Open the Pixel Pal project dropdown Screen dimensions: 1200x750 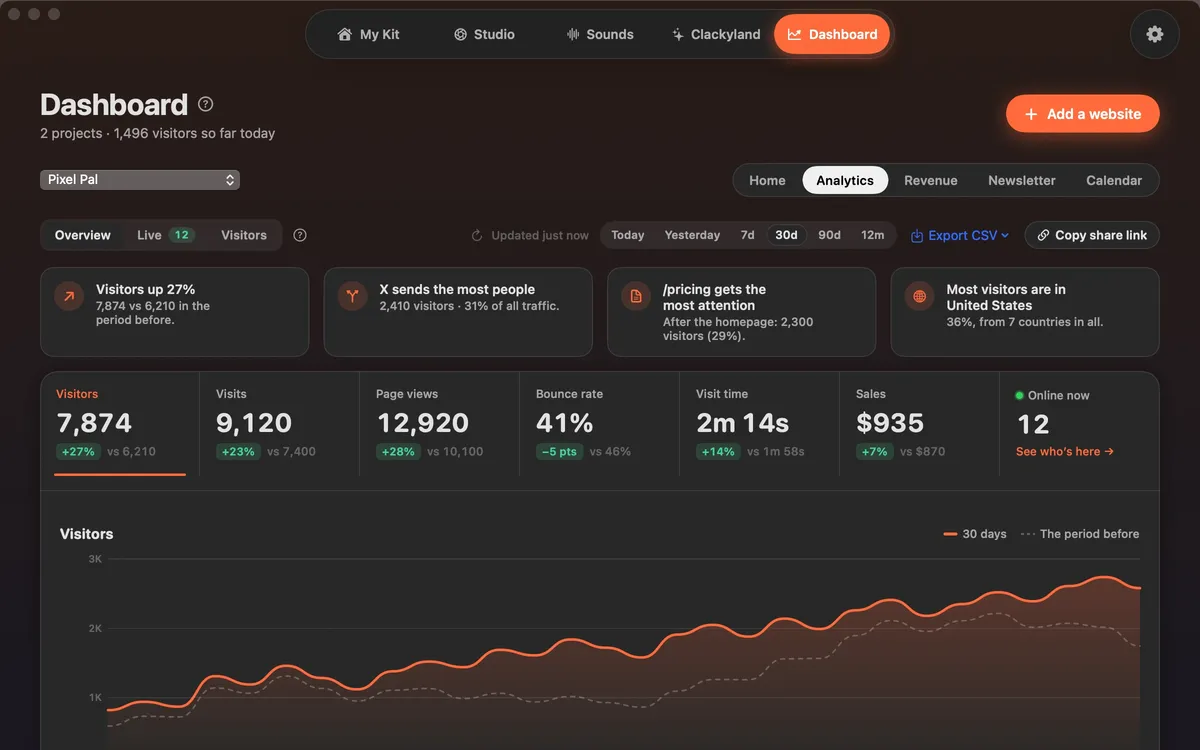coord(140,180)
